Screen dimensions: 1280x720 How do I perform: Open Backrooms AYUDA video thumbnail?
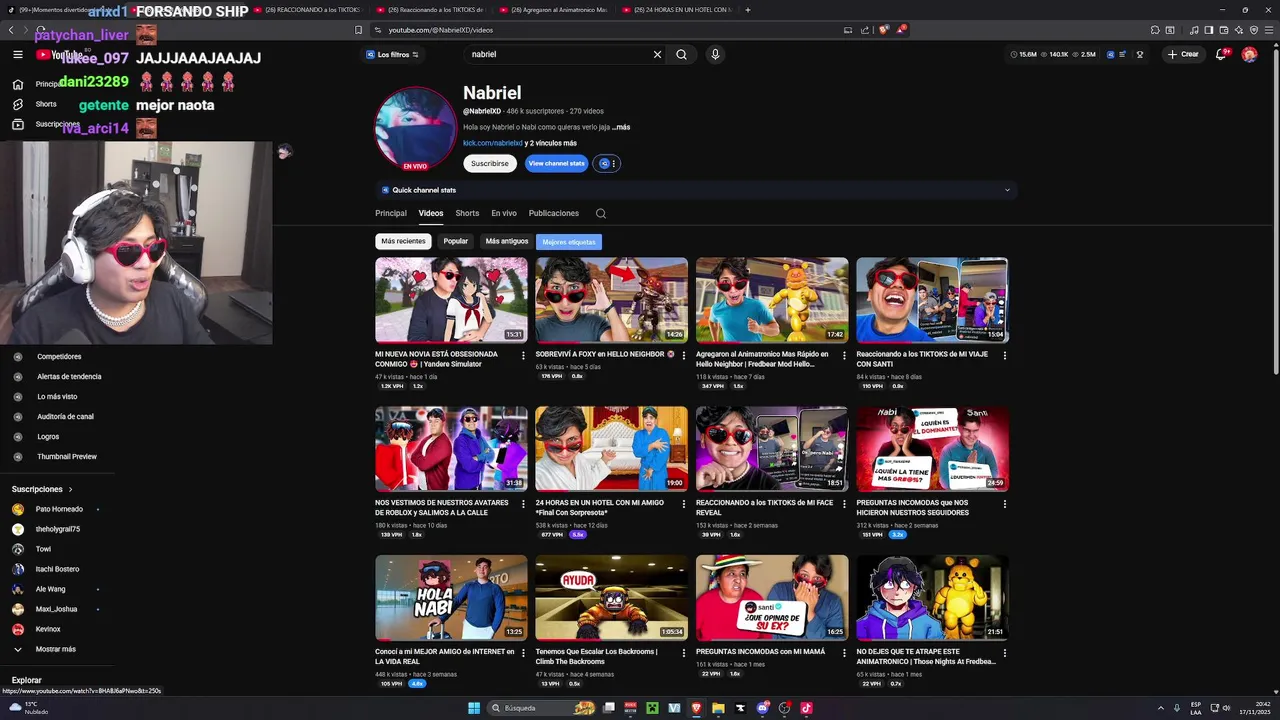click(x=611, y=597)
